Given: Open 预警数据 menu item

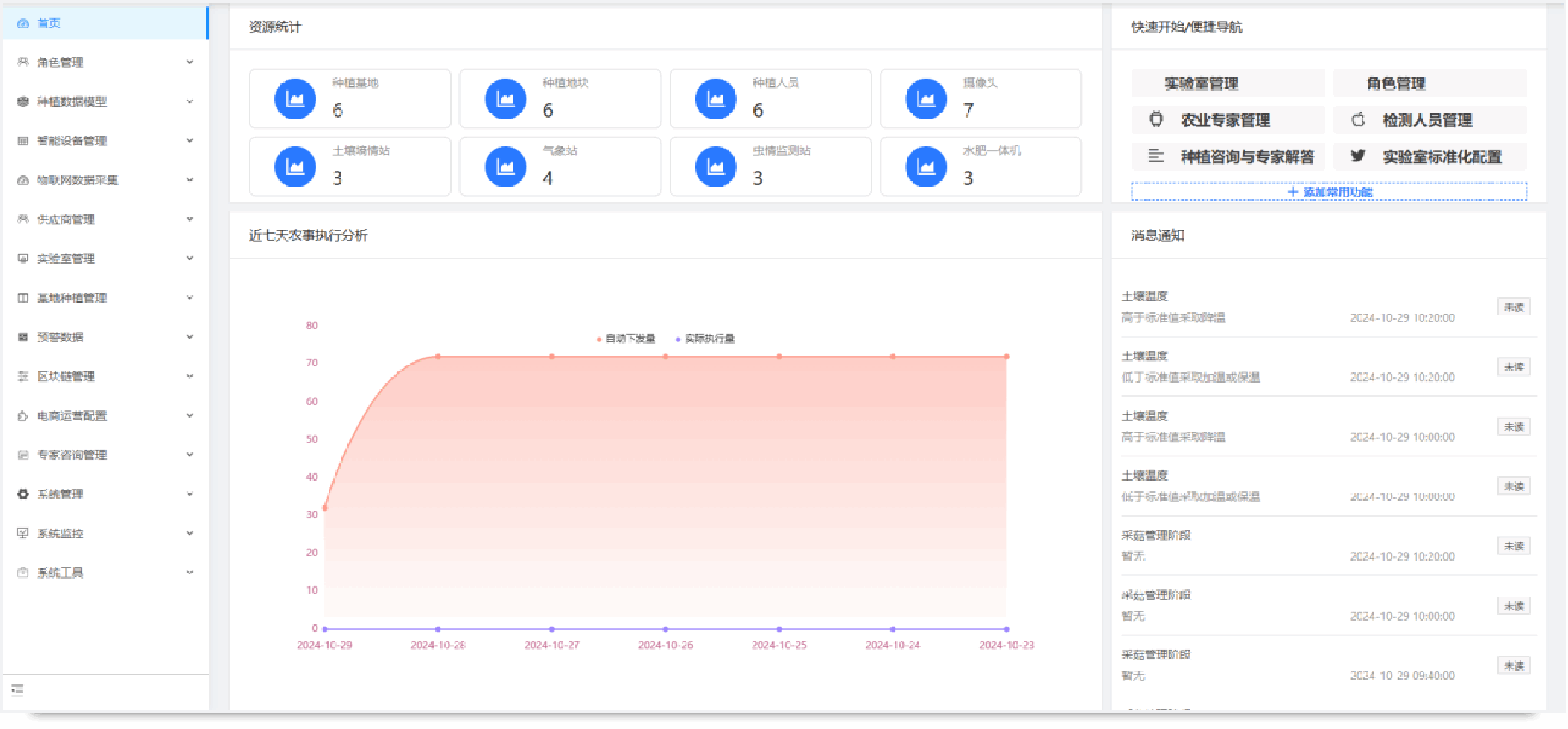Looking at the screenshot, I should [60, 337].
